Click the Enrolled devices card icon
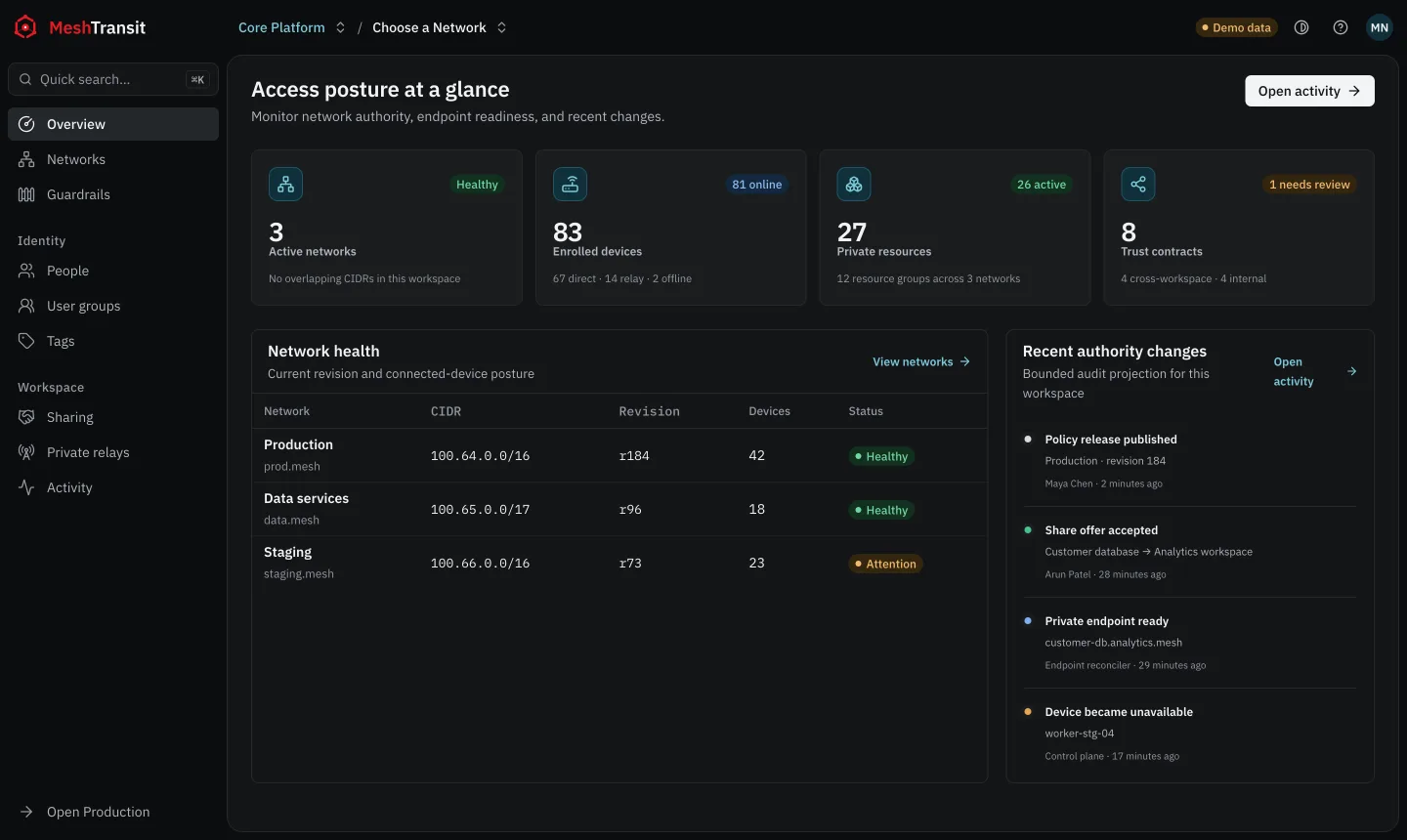 coord(570,184)
